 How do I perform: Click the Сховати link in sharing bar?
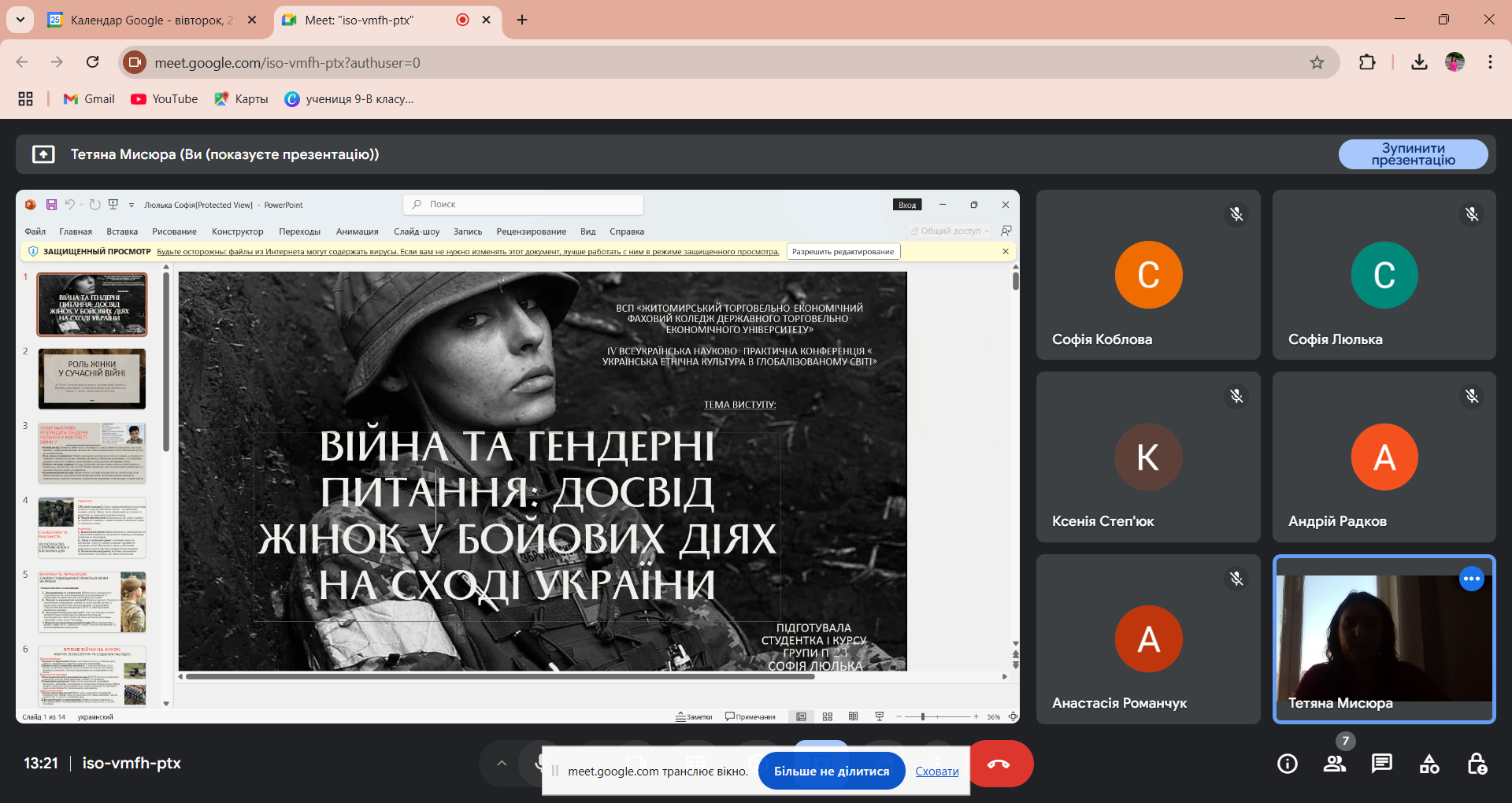(x=936, y=772)
